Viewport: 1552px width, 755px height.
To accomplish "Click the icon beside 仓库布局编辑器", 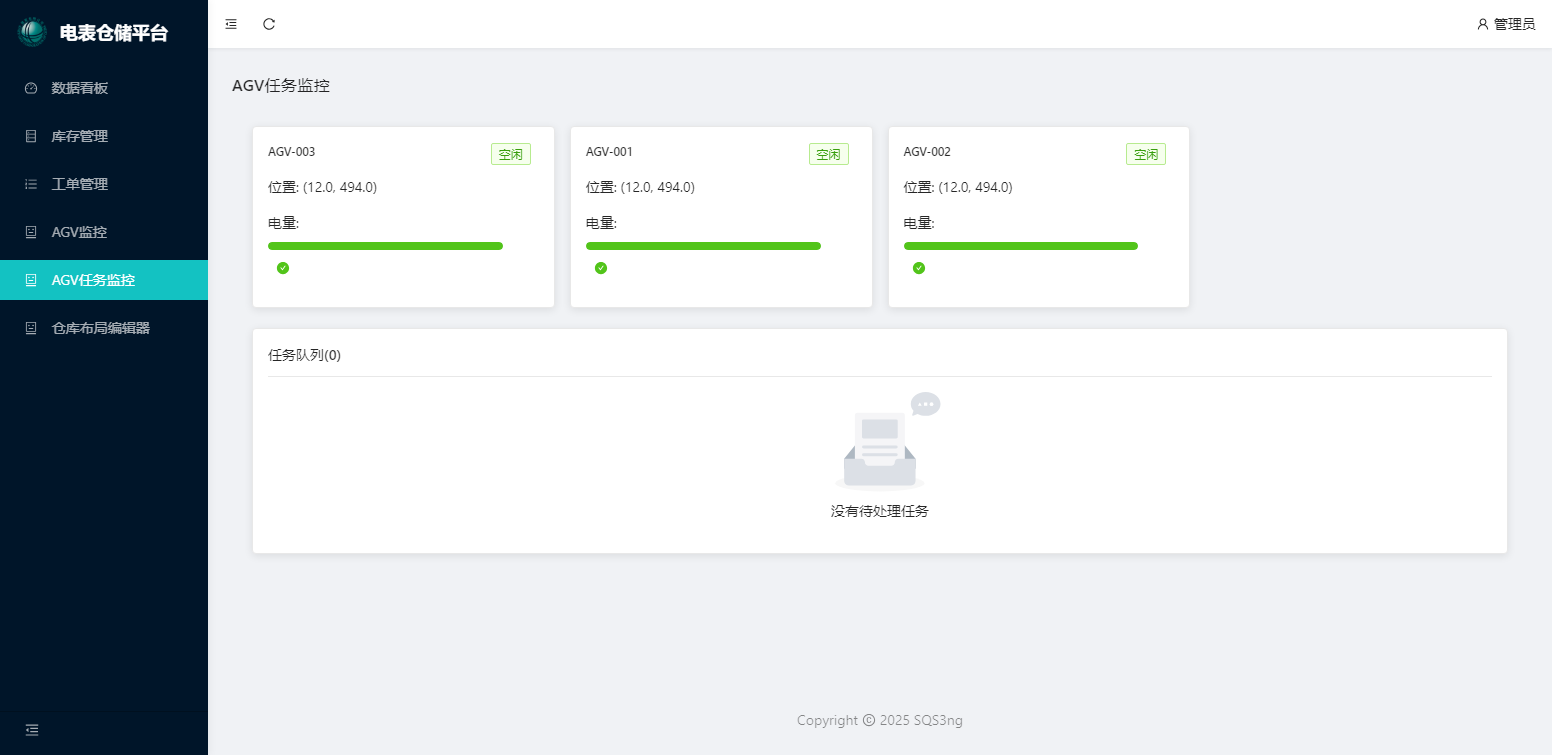I will (x=31, y=328).
